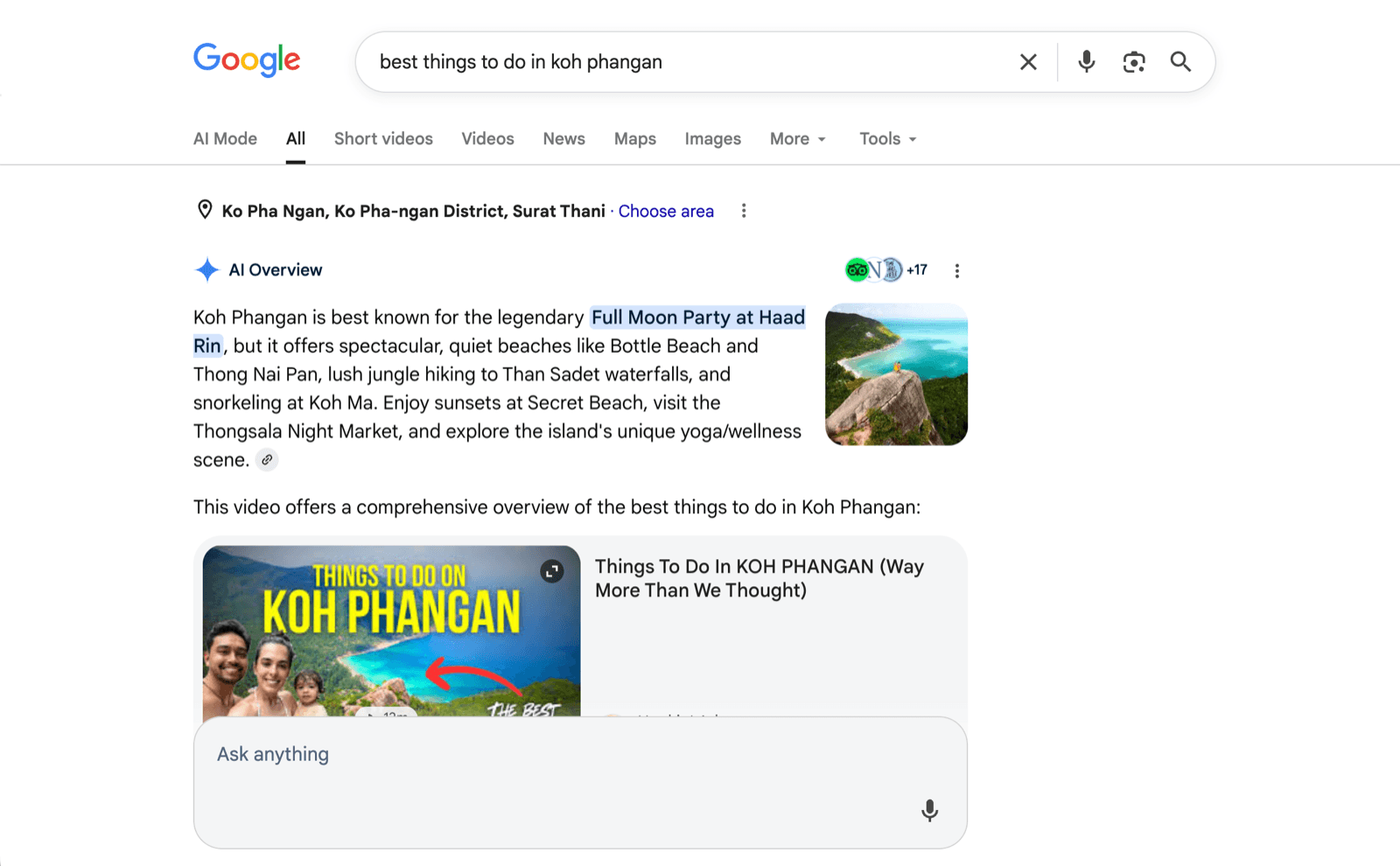Select the All results tab
The height and width of the screenshot is (866, 1400).
tap(296, 139)
